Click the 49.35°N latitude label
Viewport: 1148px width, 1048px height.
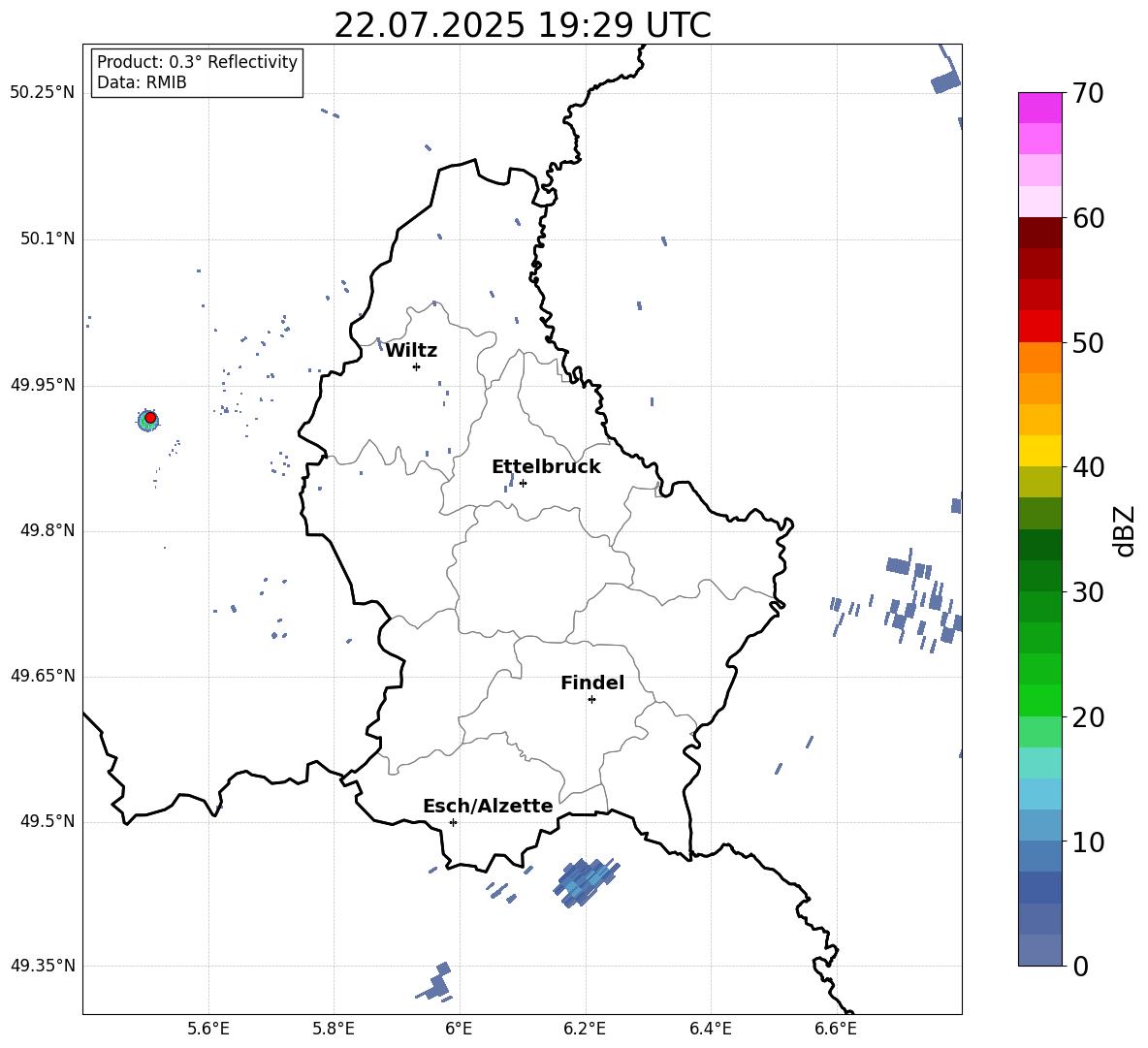[43, 966]
